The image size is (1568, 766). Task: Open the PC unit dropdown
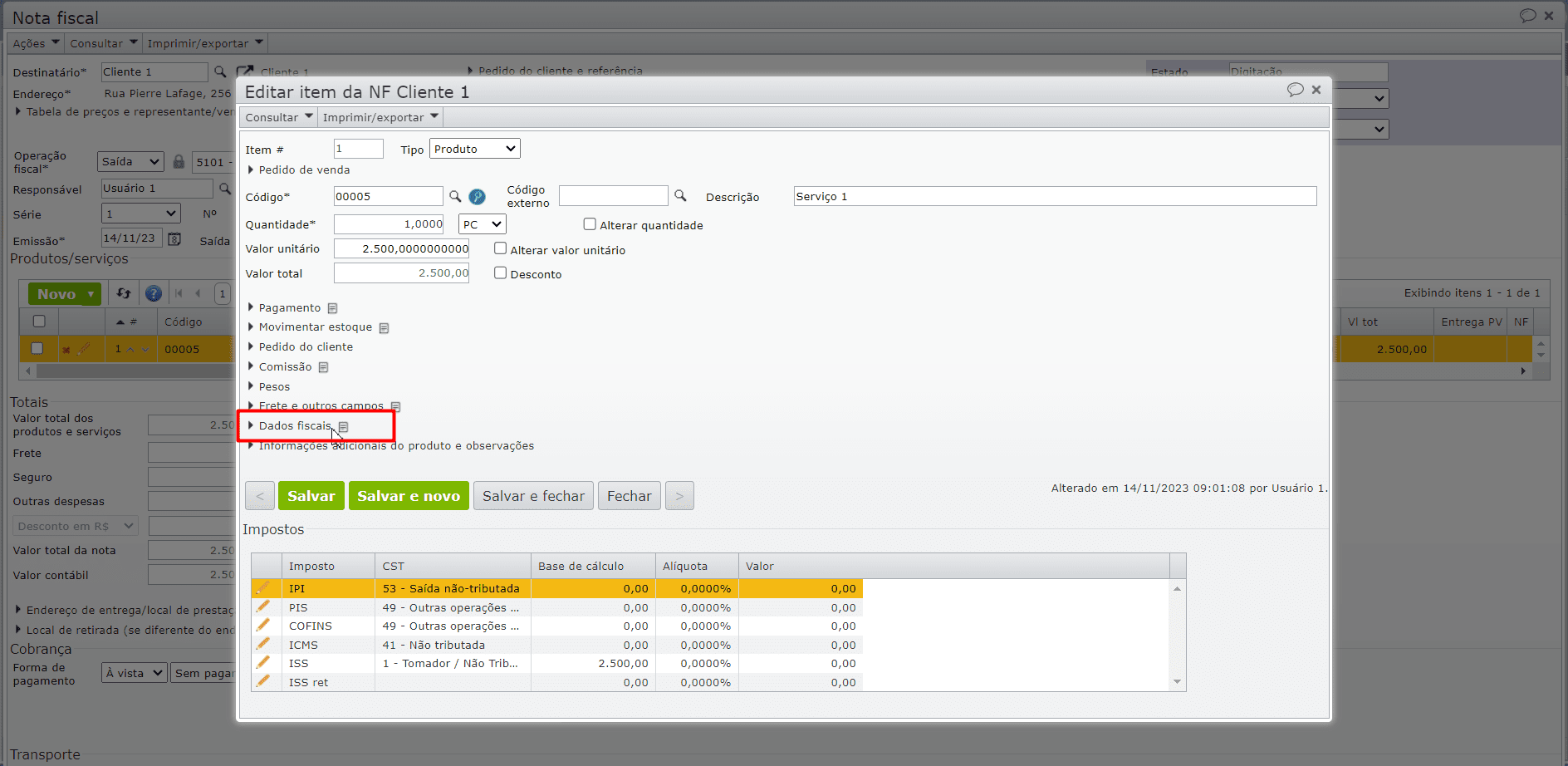482,224
